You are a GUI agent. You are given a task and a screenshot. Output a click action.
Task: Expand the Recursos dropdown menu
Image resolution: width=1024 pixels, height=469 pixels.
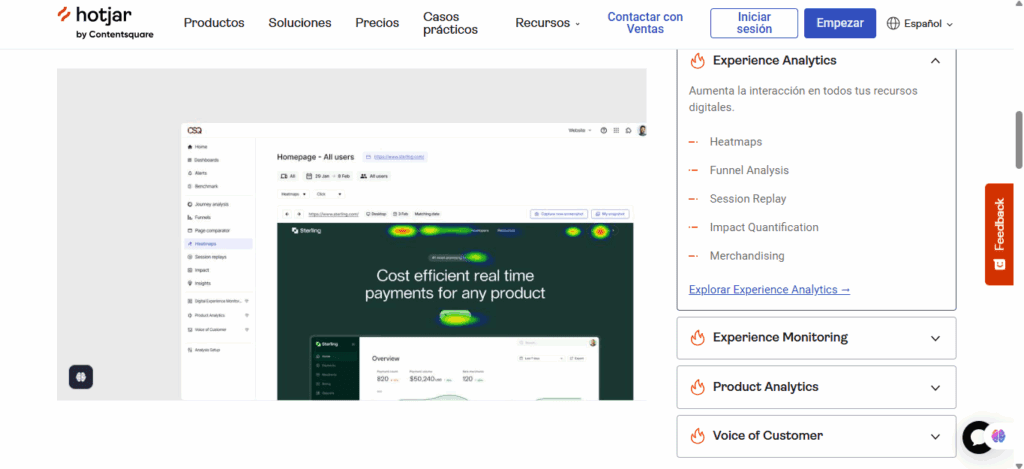547,23
